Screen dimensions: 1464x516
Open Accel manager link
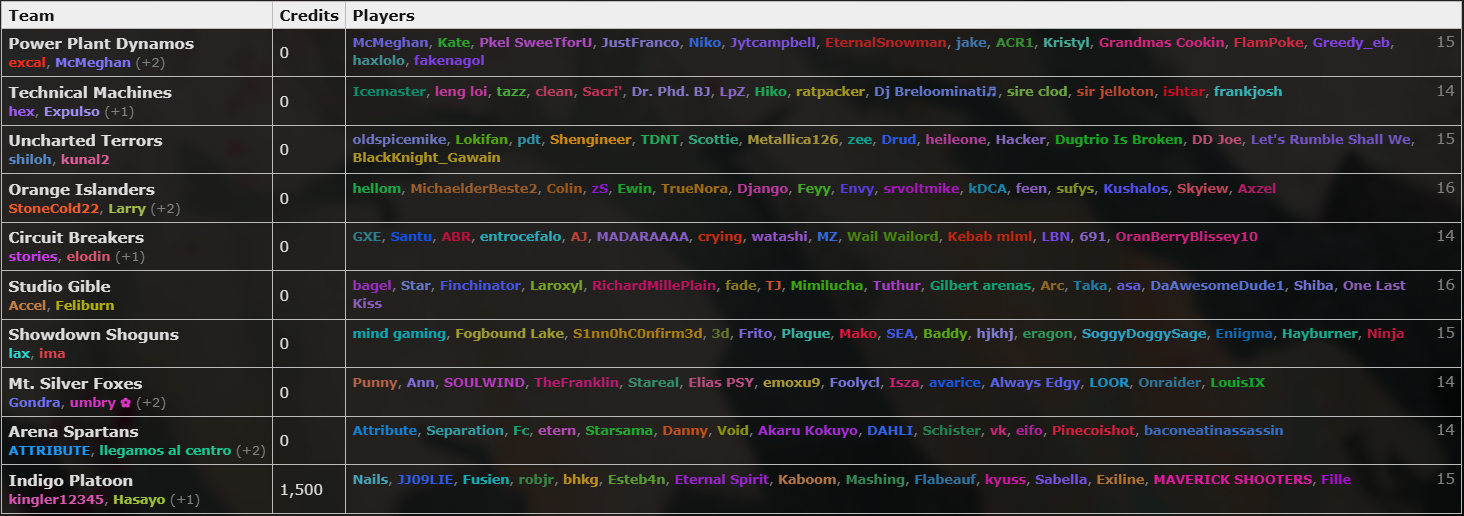point(27,305)
